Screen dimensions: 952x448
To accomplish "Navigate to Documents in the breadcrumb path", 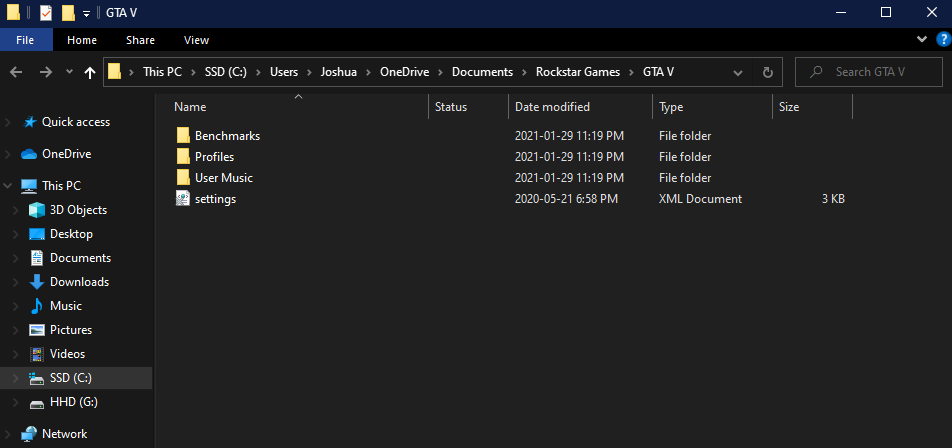I will [x=482, y=72].
